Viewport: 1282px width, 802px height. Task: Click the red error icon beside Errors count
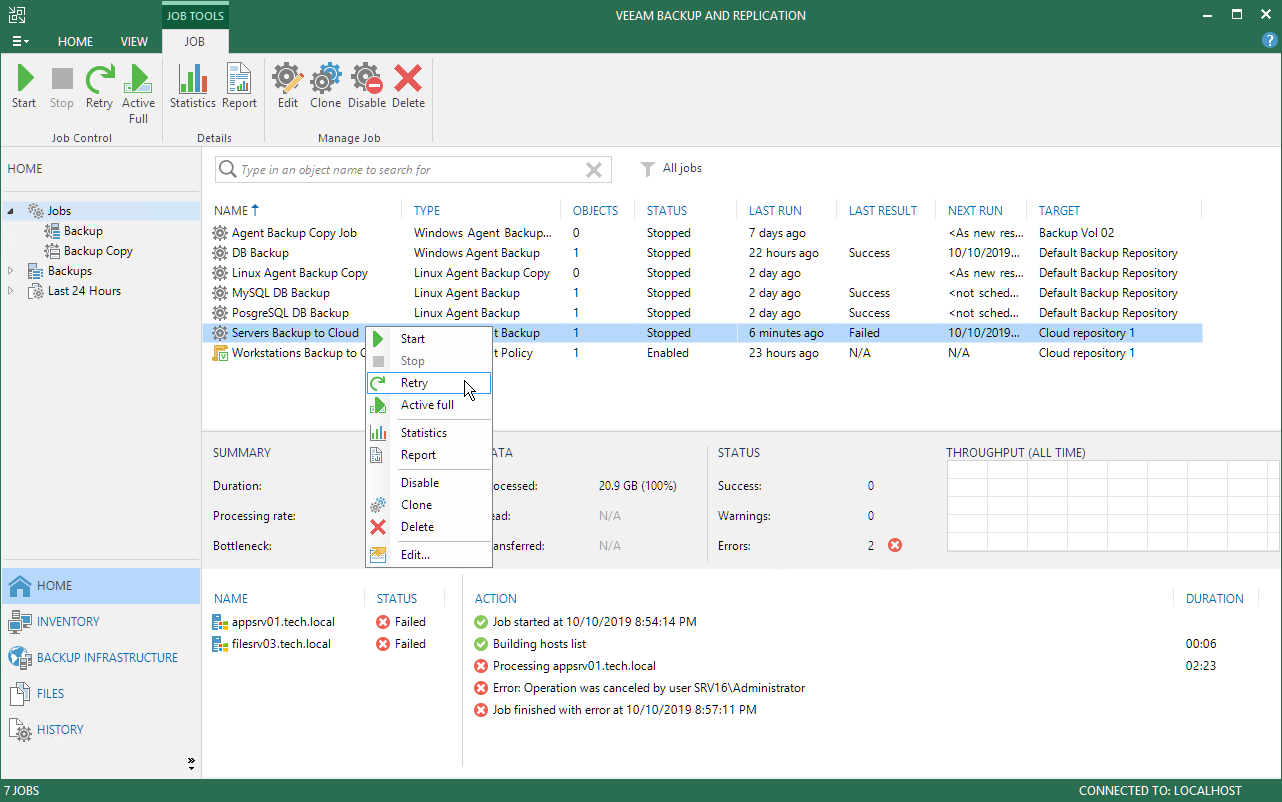[895, 545]
